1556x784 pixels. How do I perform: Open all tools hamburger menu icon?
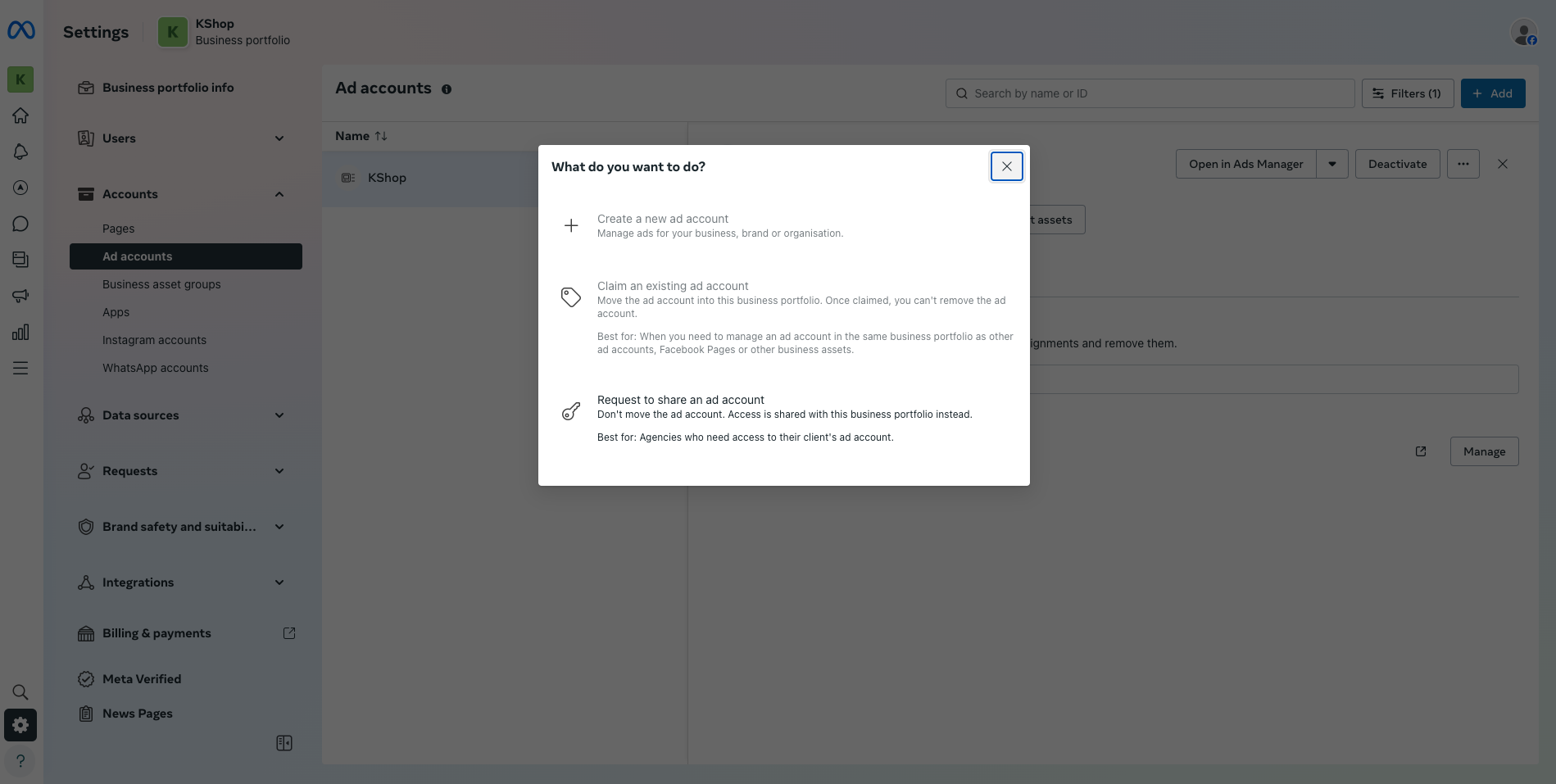click(x=20, y=368)
